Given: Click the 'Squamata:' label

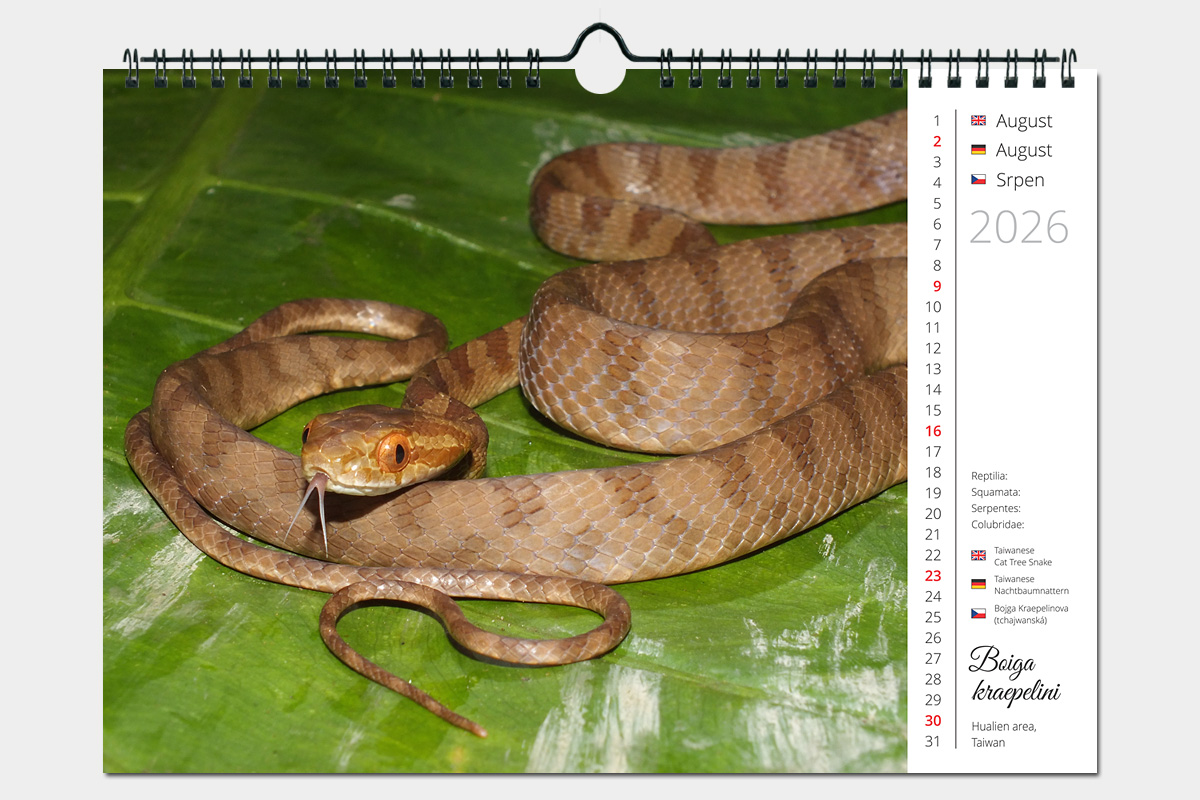Looking at the screenshot, I should tap(995, 492).
